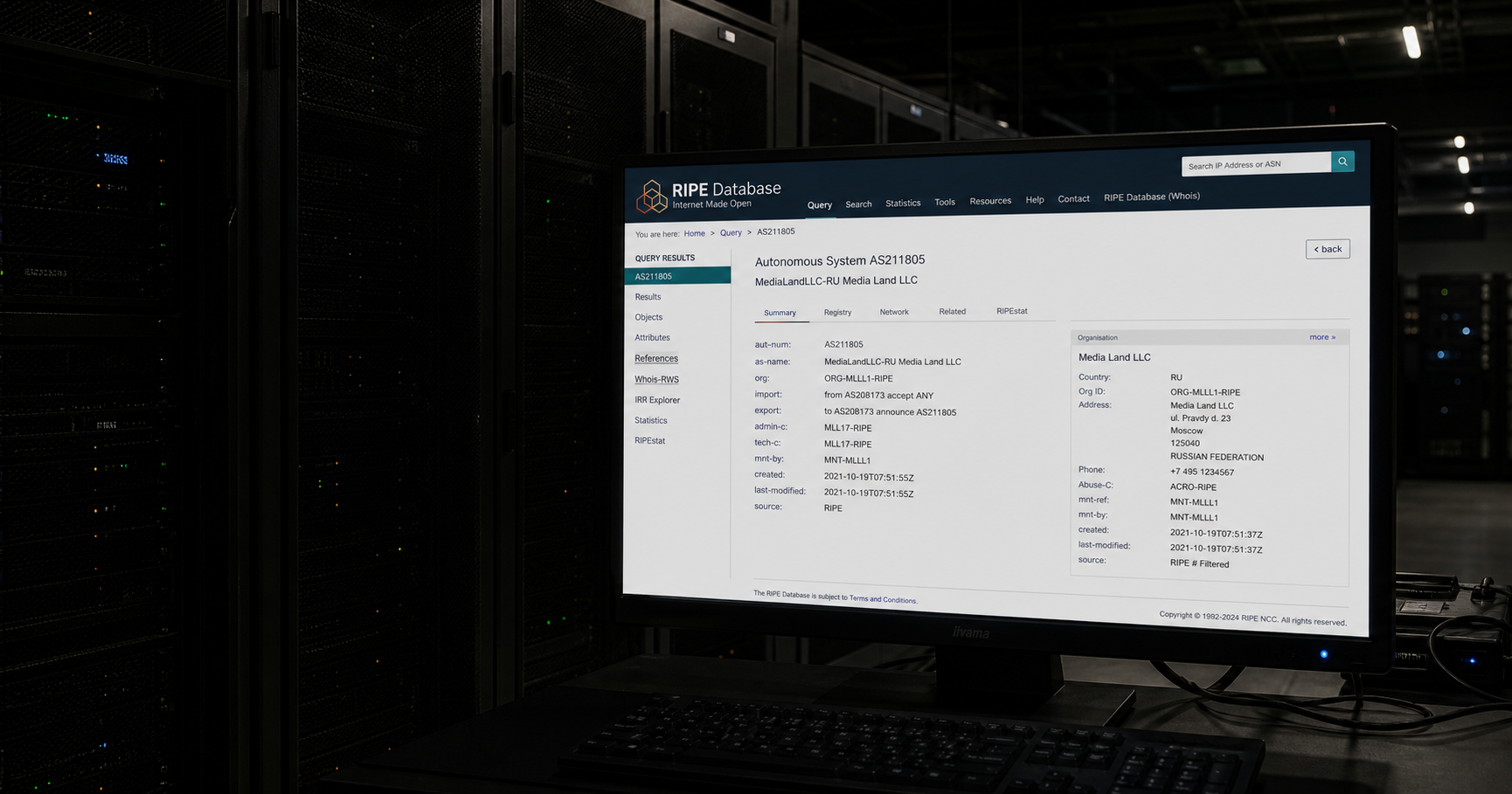Switch to the Network tab
The height and width of the screenshot is (794, 1512).
point(894,312)
